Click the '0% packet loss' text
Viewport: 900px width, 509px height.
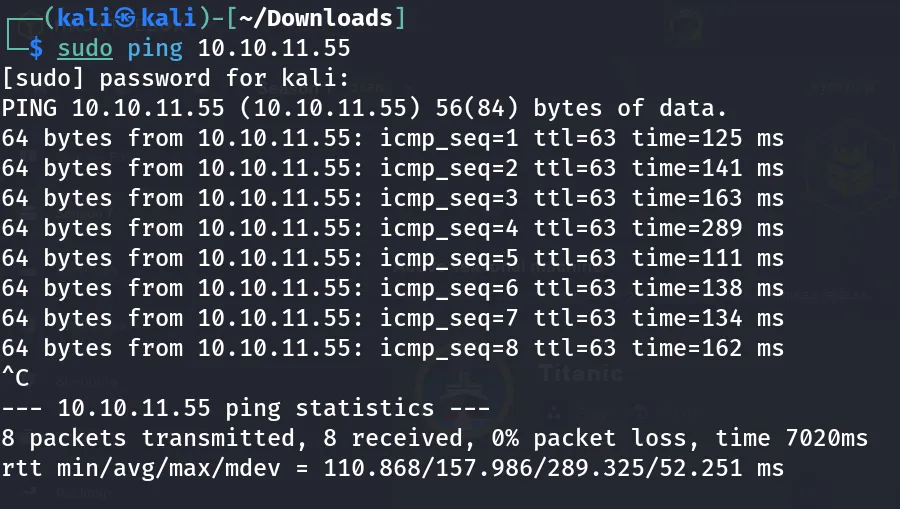pyautogui.click(x=594, y=438)
